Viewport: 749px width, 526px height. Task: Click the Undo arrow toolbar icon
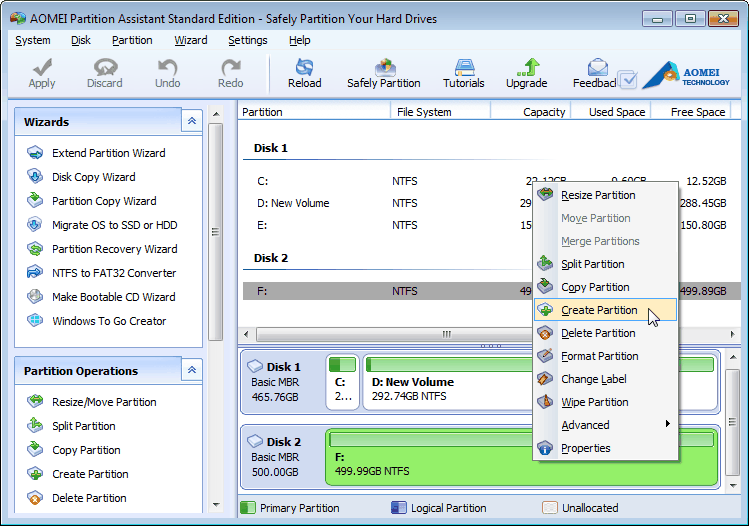tap(168, 68)
